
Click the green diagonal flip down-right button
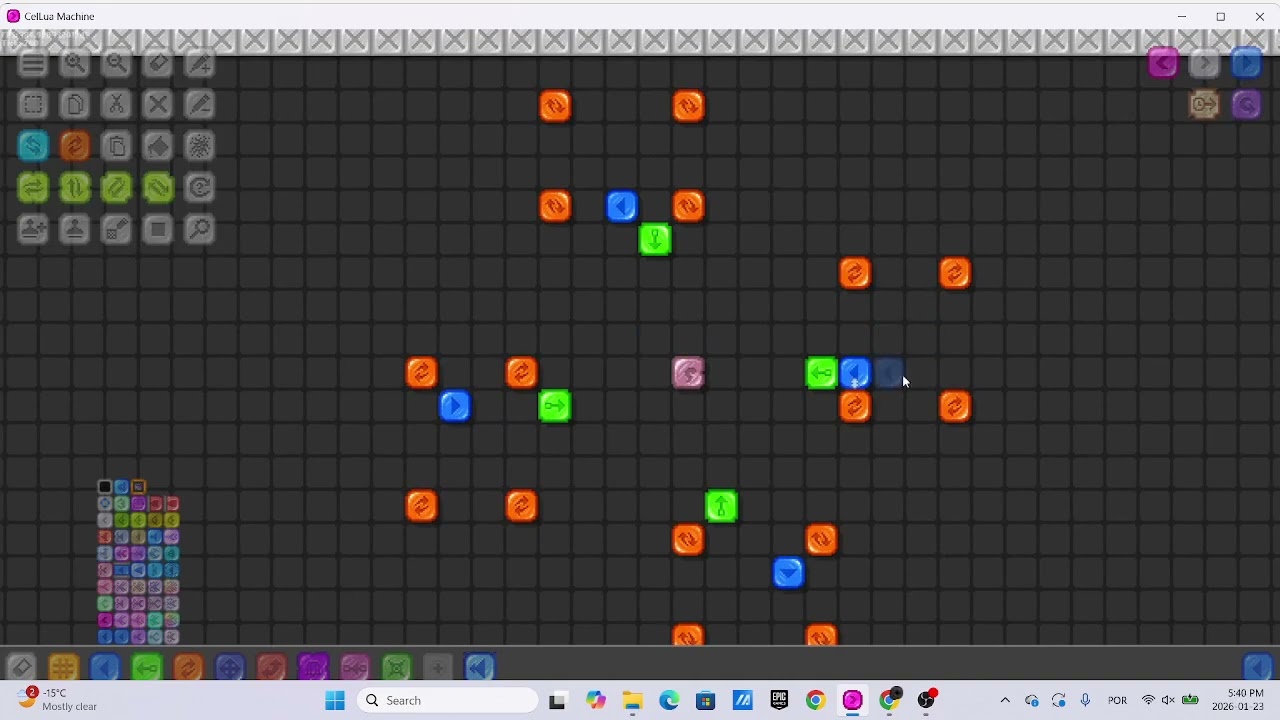click(x=158, y=188)
